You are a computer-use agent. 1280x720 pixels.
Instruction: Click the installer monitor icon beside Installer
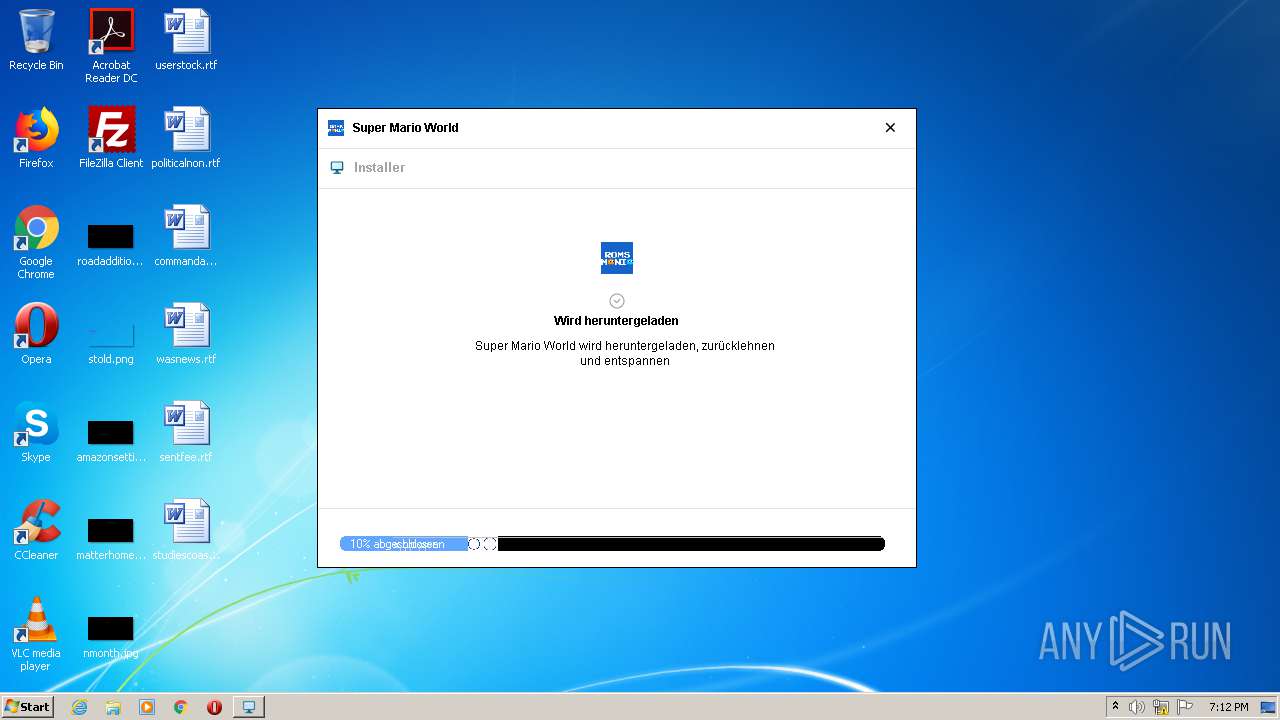click(x=337, y=168)
